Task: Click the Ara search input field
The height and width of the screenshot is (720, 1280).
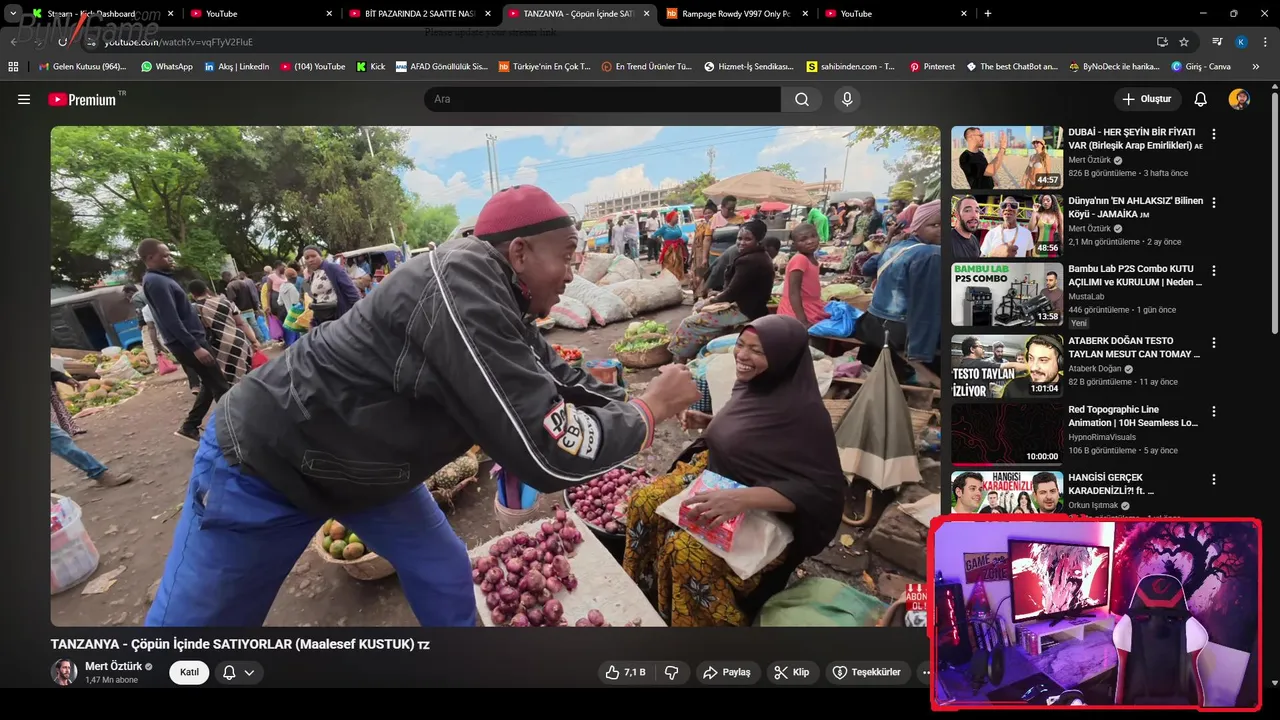Action: coord(602,99)
